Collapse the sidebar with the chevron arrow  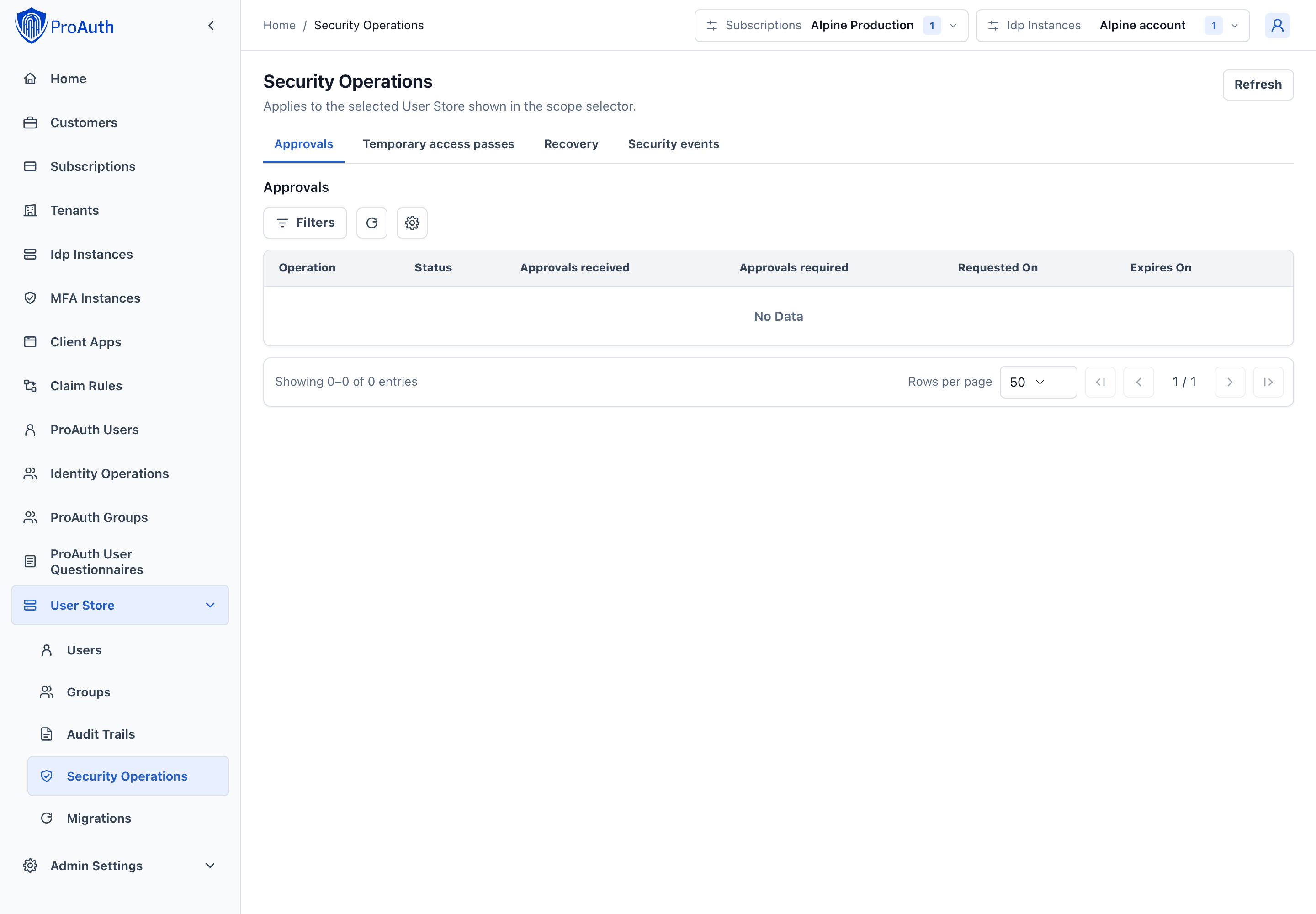(211, 26)
